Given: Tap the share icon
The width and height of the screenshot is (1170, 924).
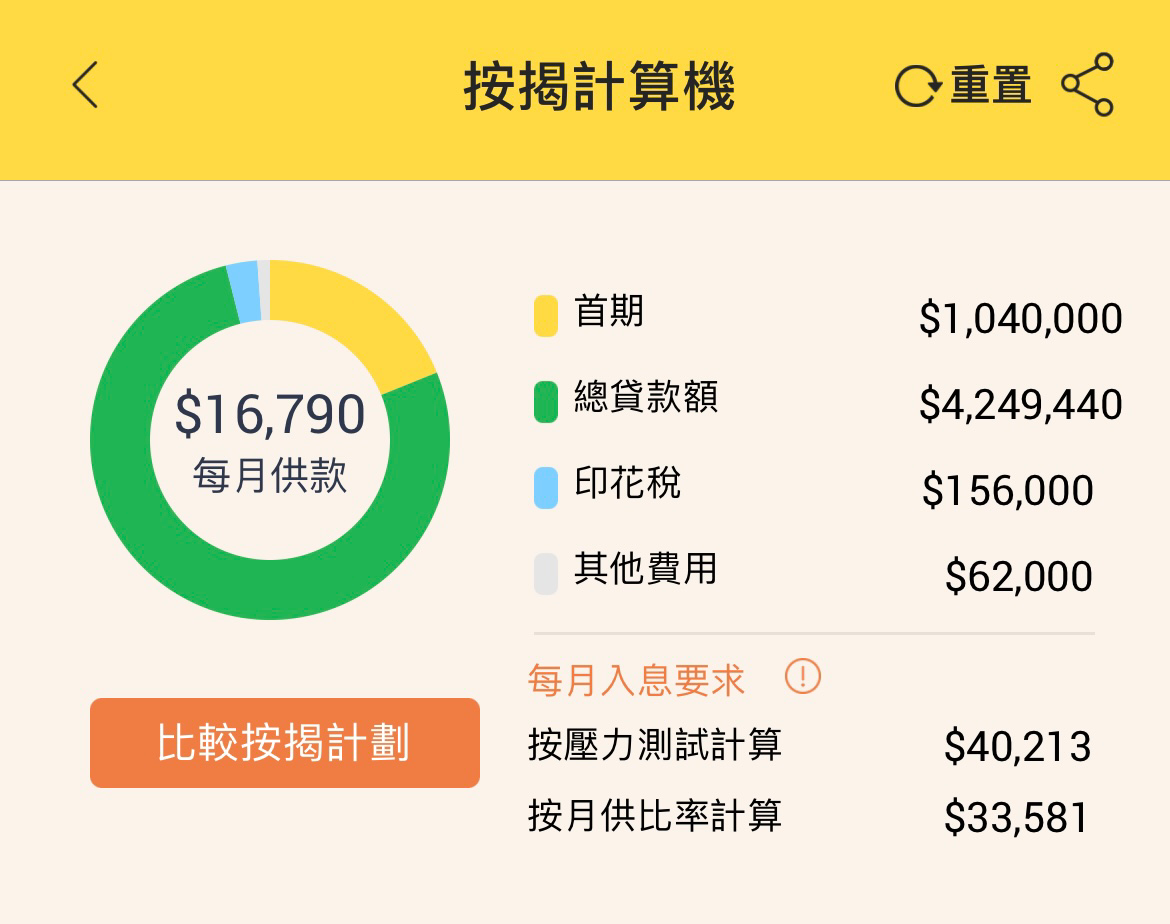Looking at the screenshot, I should tap(1087, 85).
